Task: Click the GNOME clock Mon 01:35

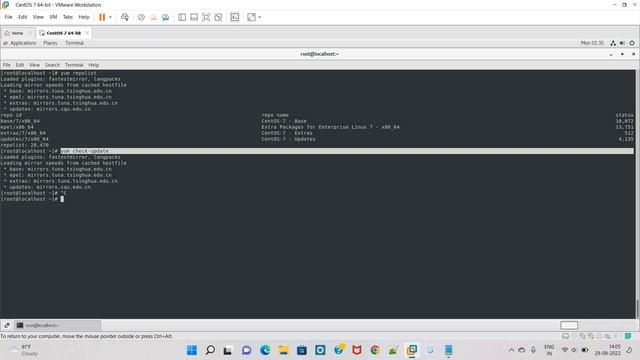Action: [x=592, y=43]
